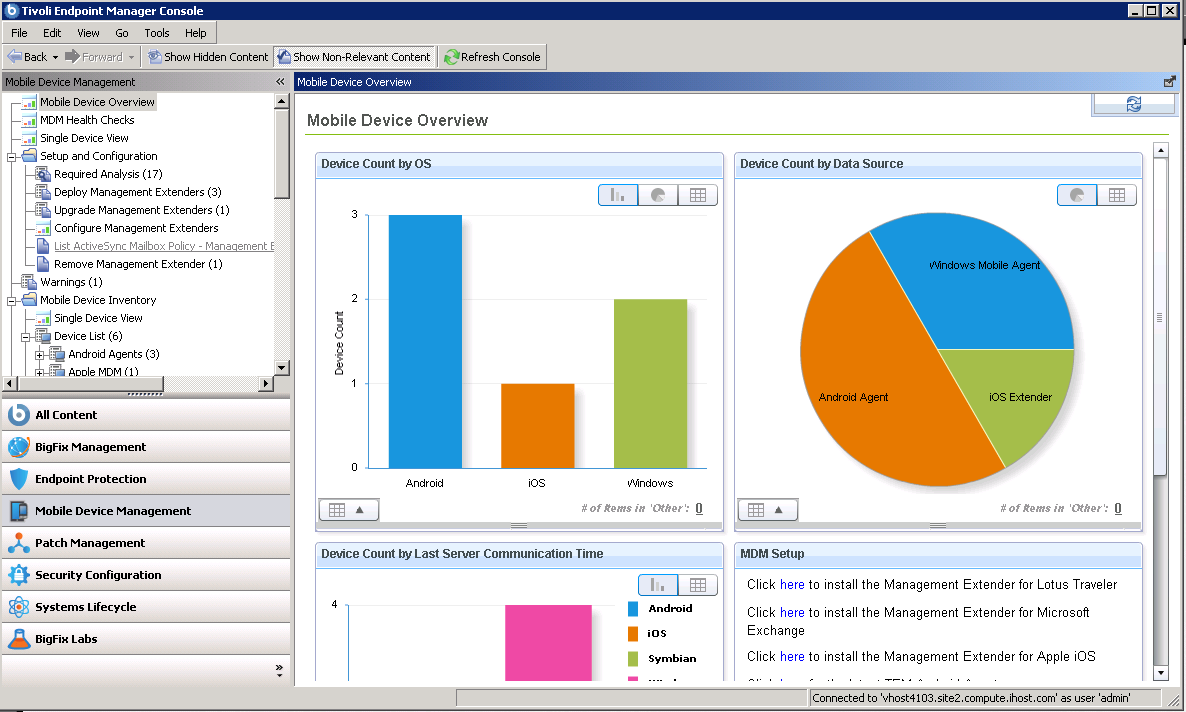Show Last Server Communication Time as table
The width and height of the screenshot is (1186, 712).
point(697,585)
